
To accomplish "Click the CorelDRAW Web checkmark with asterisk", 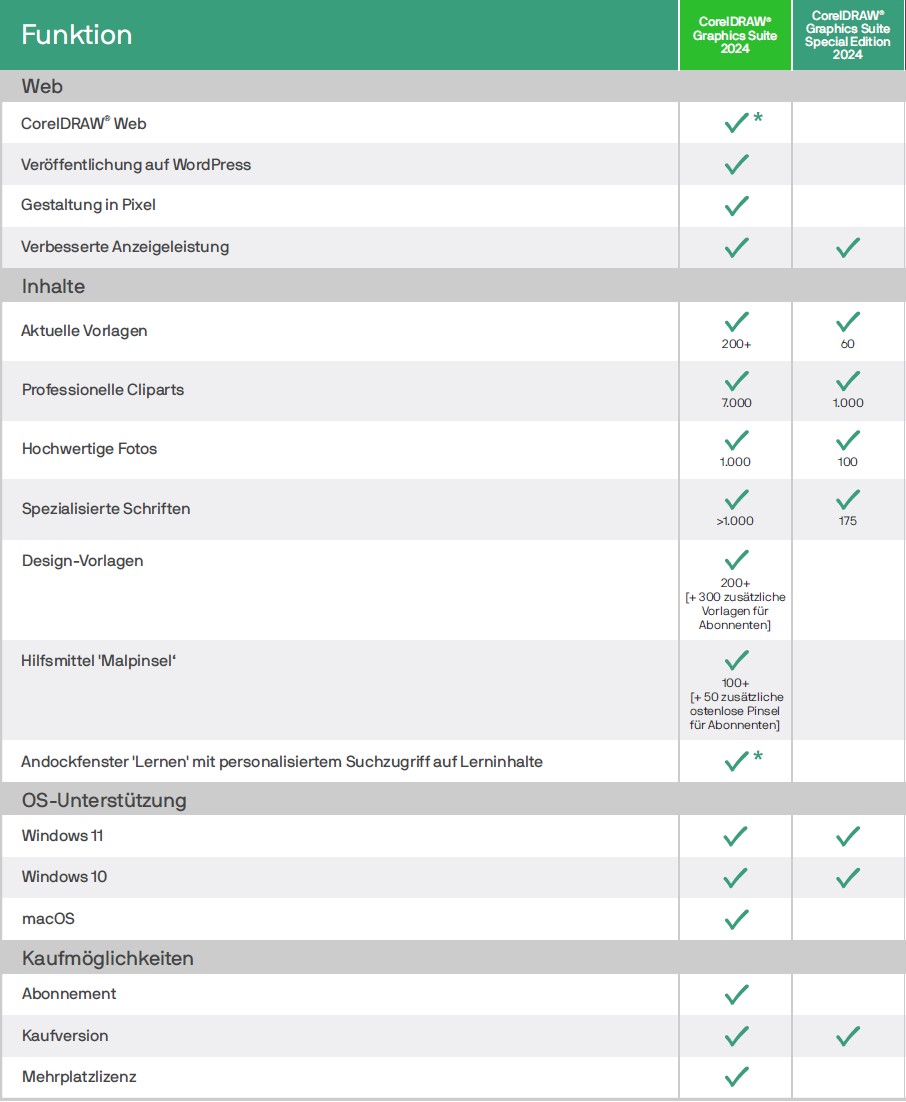I will coord(737,123).
